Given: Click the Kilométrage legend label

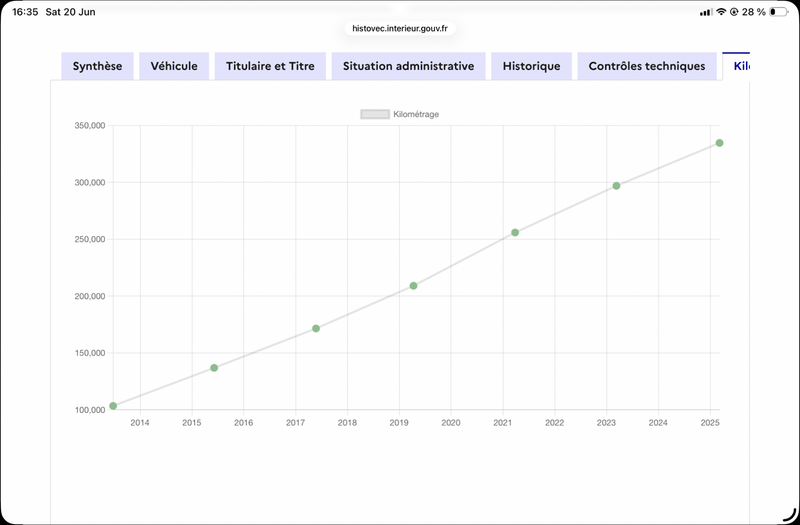Looking at the screenshot, I should point(416,114).
